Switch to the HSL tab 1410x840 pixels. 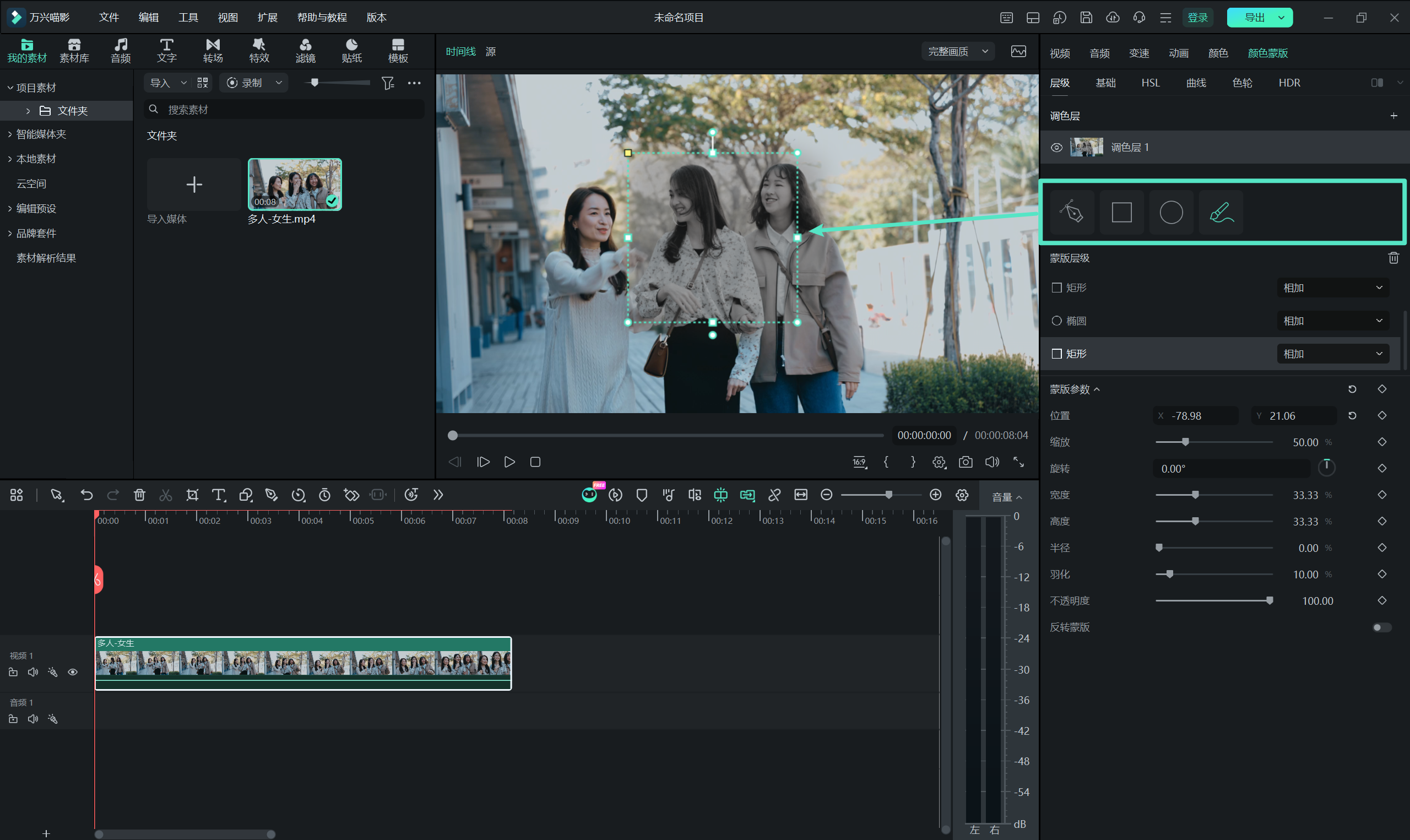tap(1150, 83)
